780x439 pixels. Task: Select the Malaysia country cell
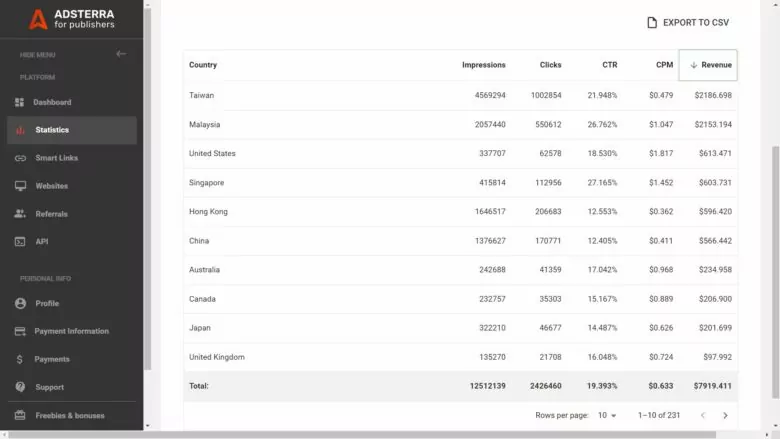point(204,125)
